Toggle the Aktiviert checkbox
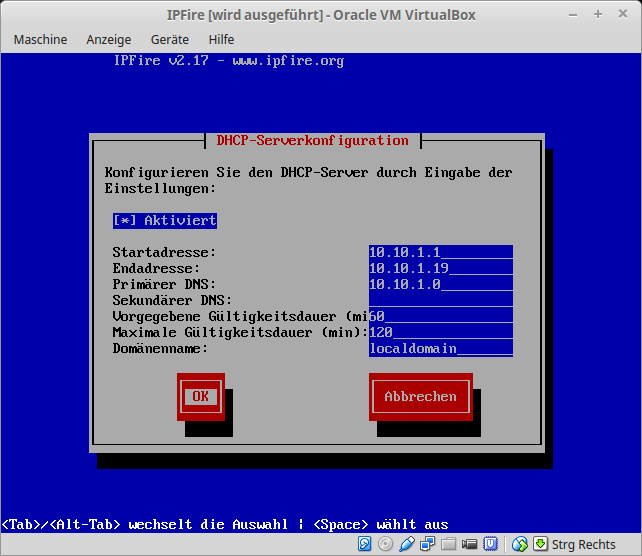The image size is (642, 556). point(165,221)
